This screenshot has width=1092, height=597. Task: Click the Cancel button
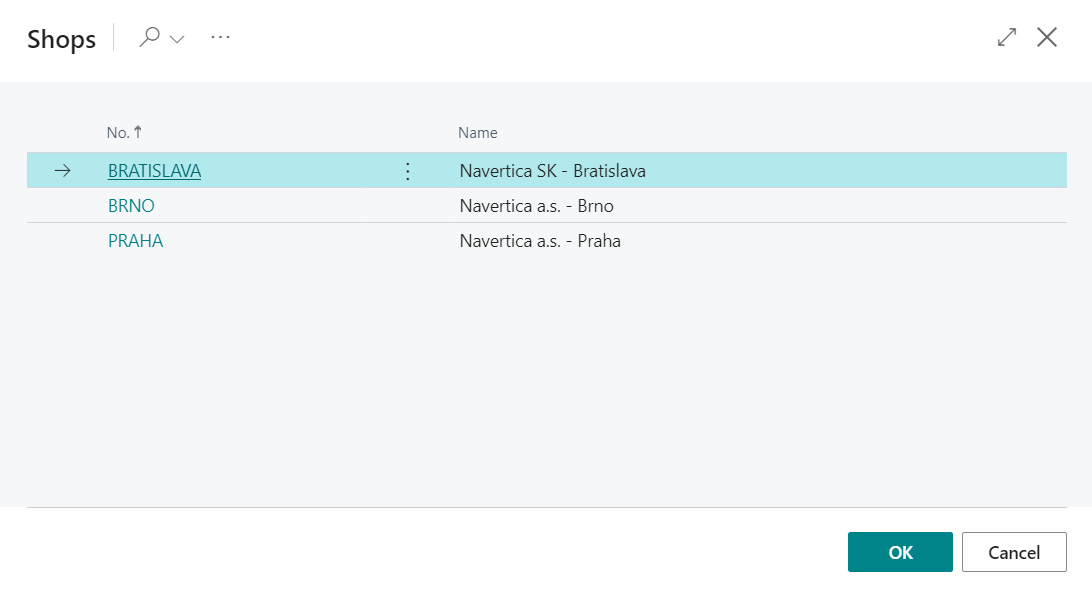[1014, 552]
